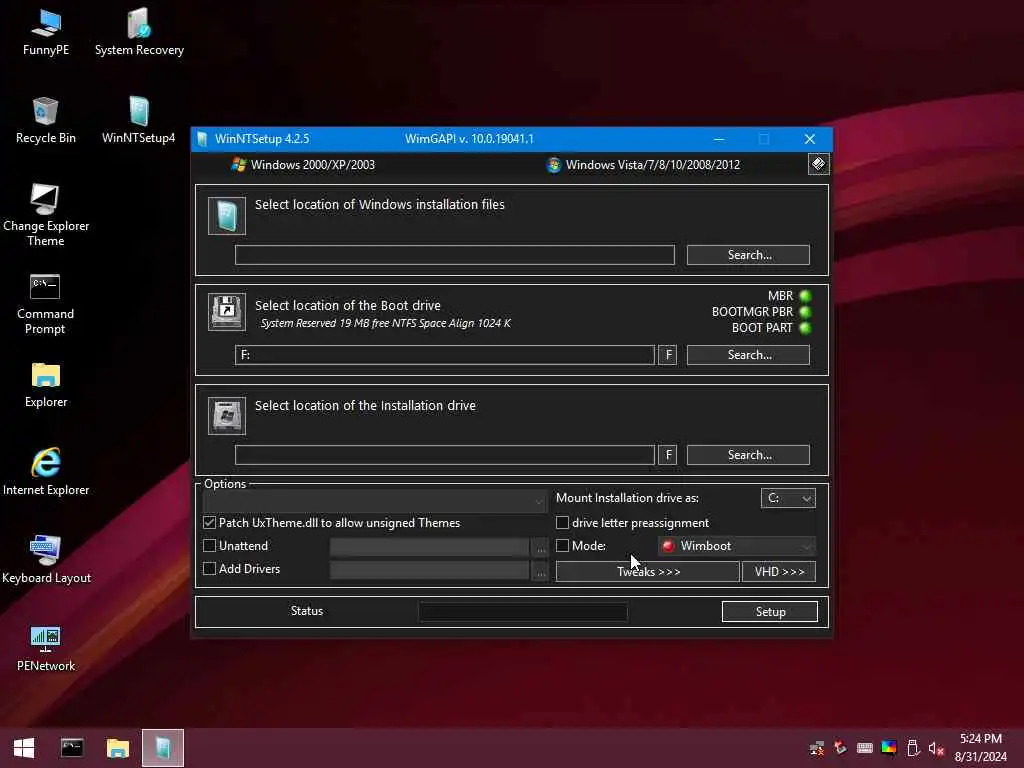Select the Command Prompt desktop icon
The height and width of the screenshot is (768, 1024).
(x=45, y=304)
